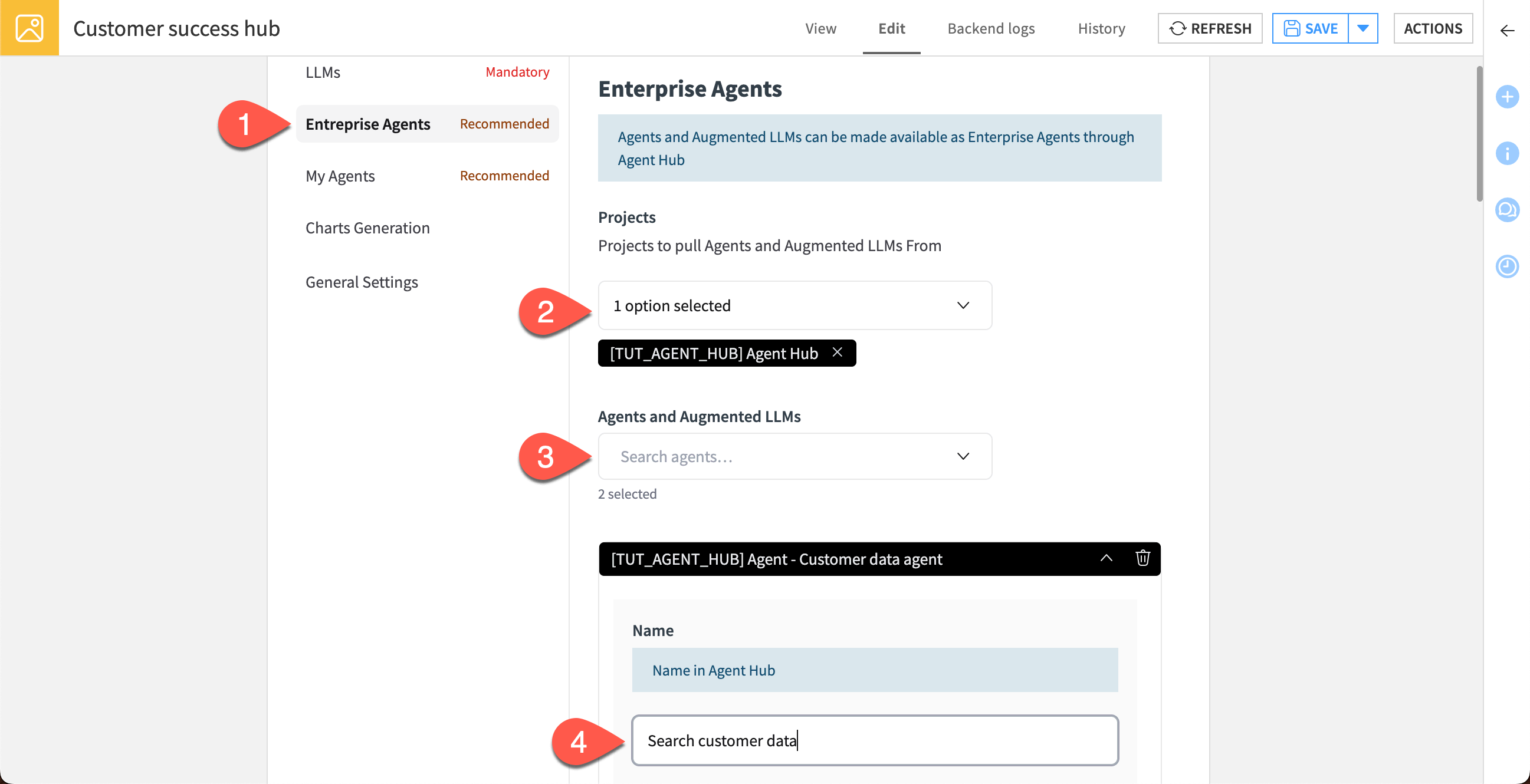Click the webapp image icon beside the title
1530x784 pixels.
click(x=29, y=28)
